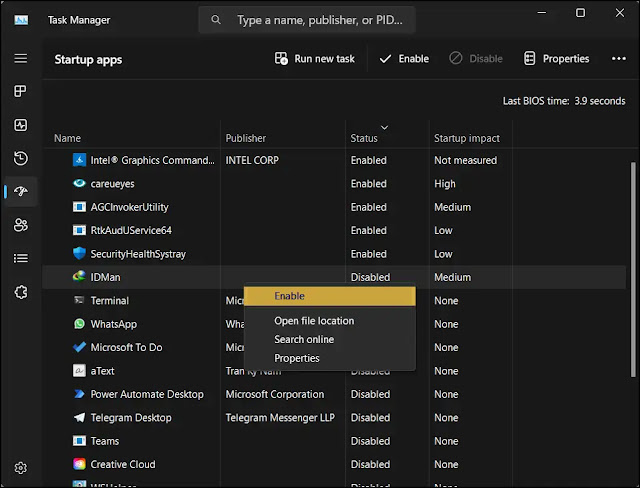Click WhatsApp row None impact value
Viewport: 640px width, 488px height.
pyautogui.click(x=446, y=324)
